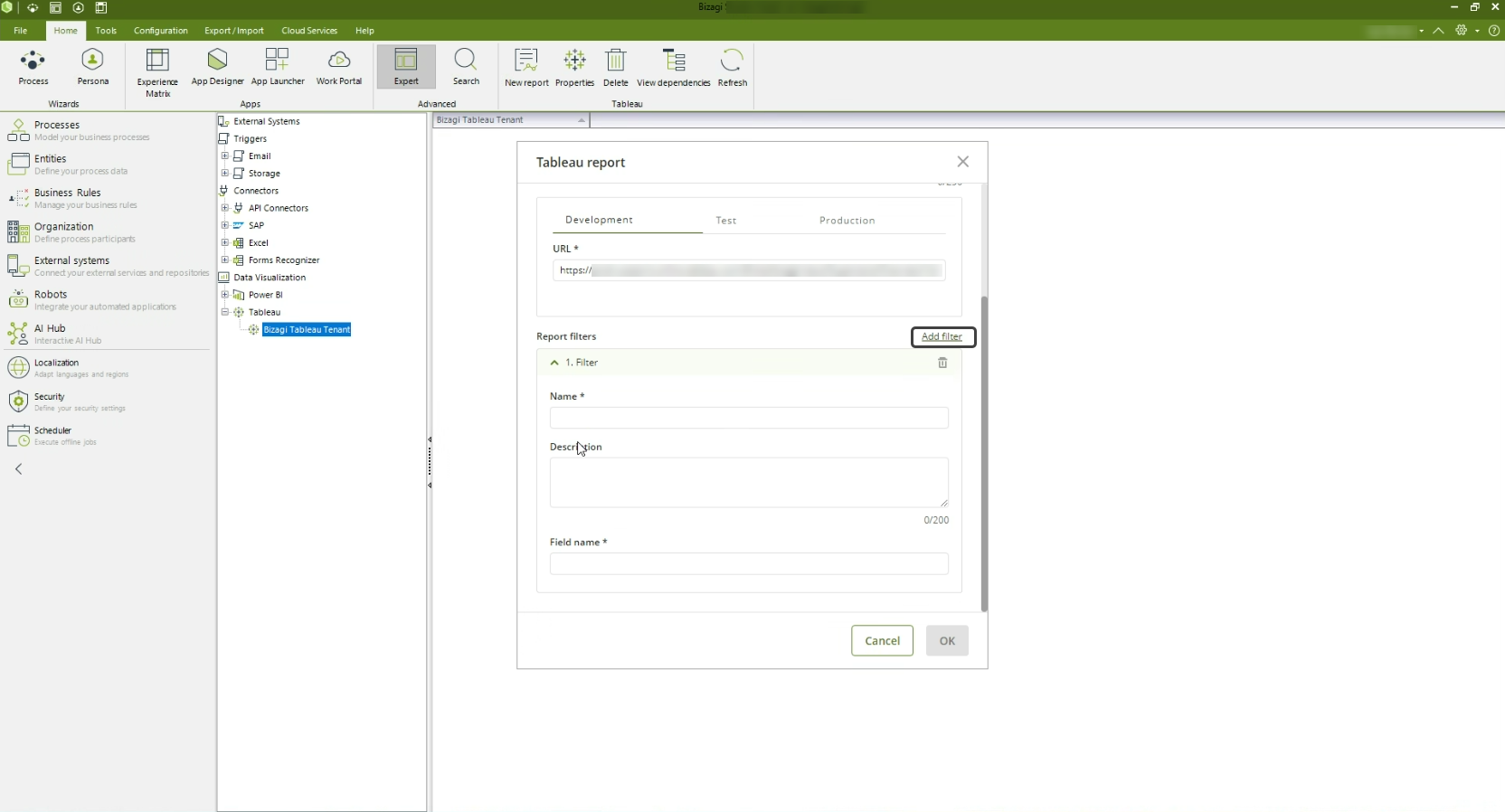Viewport: 1505px width, 812px height.
Task: Open the settings gear dropdown
Action: [1466, 31]
